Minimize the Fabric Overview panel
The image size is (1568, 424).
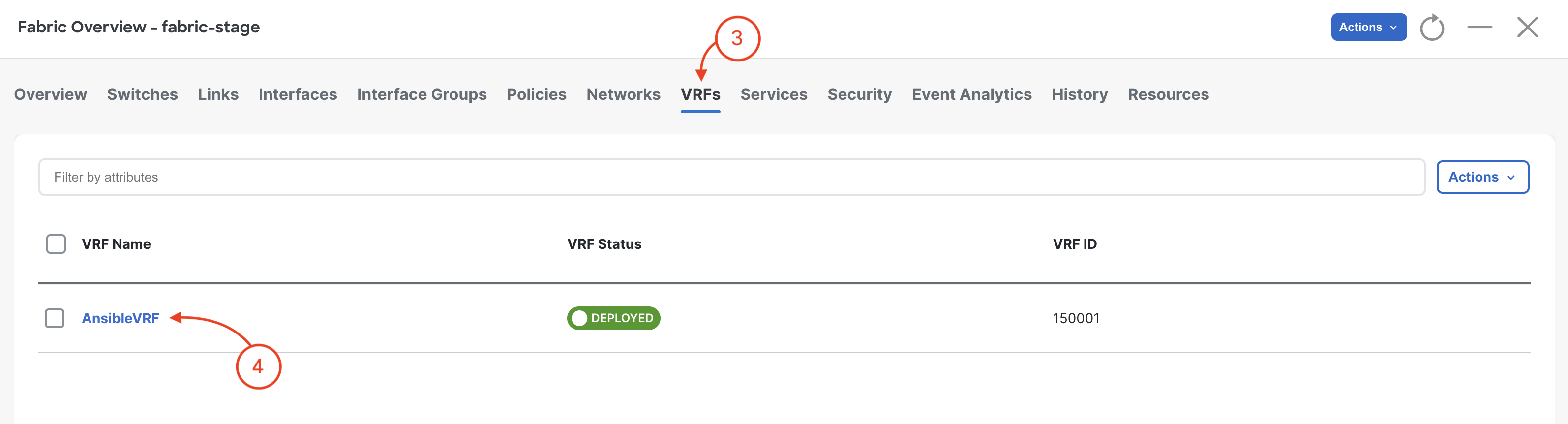[1479, 28]
